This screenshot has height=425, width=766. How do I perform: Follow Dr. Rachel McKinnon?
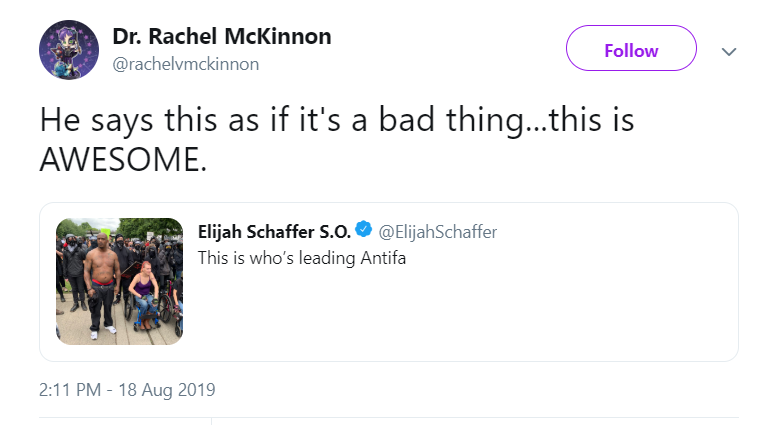point(631,48)
